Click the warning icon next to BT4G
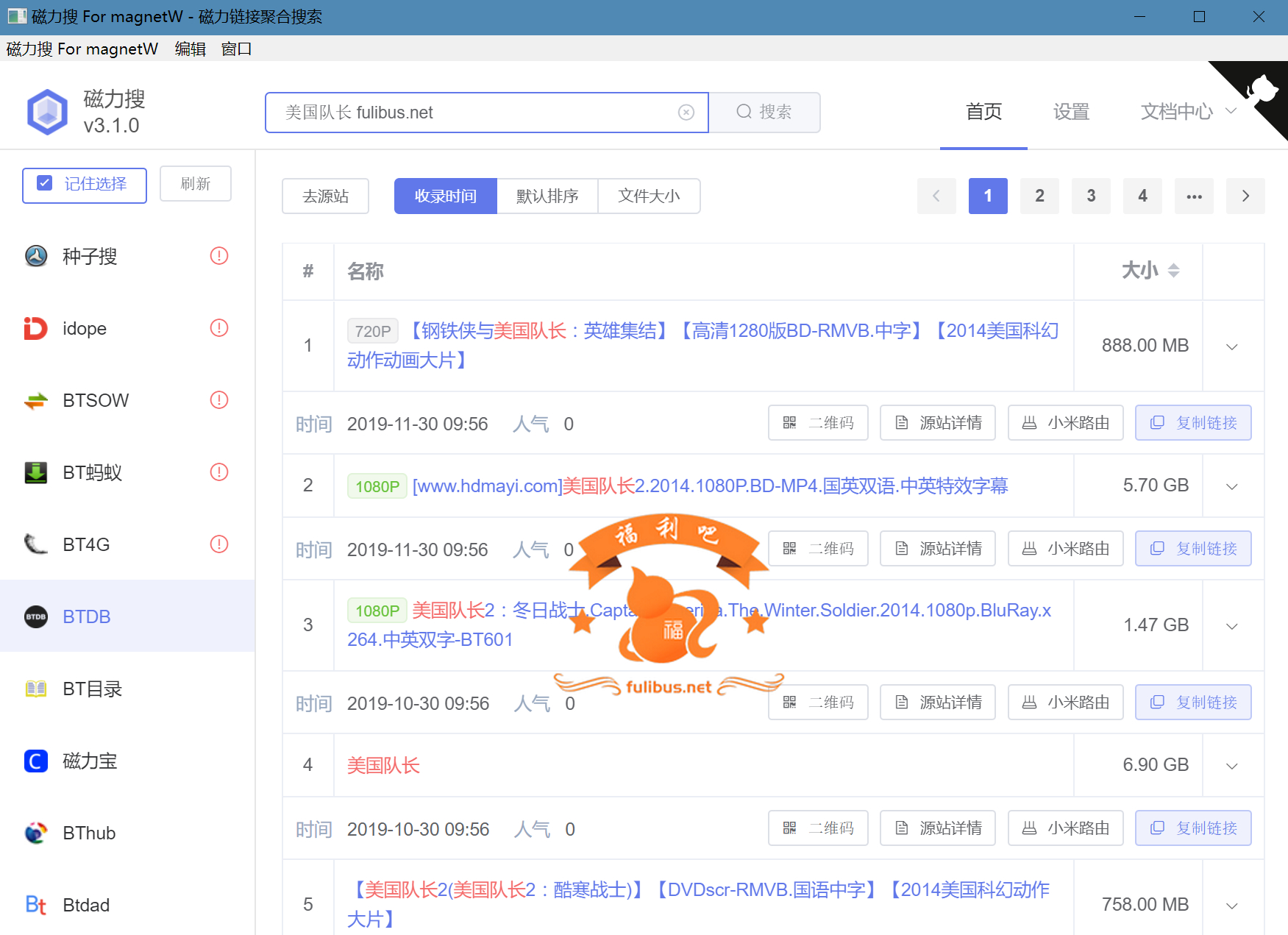Viewport: 1288px width, 935px height. [x=219, y=544]
